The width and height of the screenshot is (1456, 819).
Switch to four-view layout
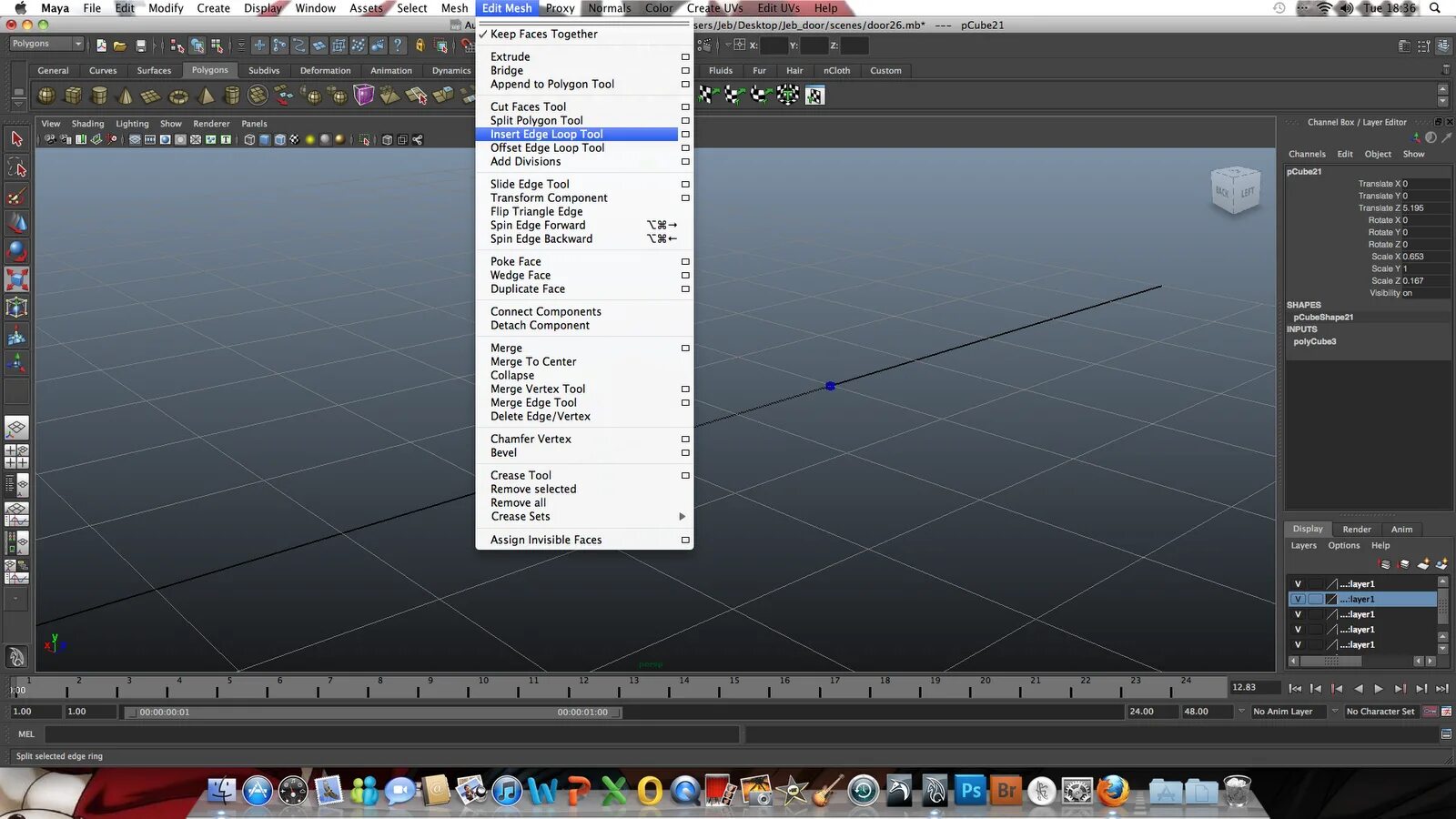tap(16, 456)
